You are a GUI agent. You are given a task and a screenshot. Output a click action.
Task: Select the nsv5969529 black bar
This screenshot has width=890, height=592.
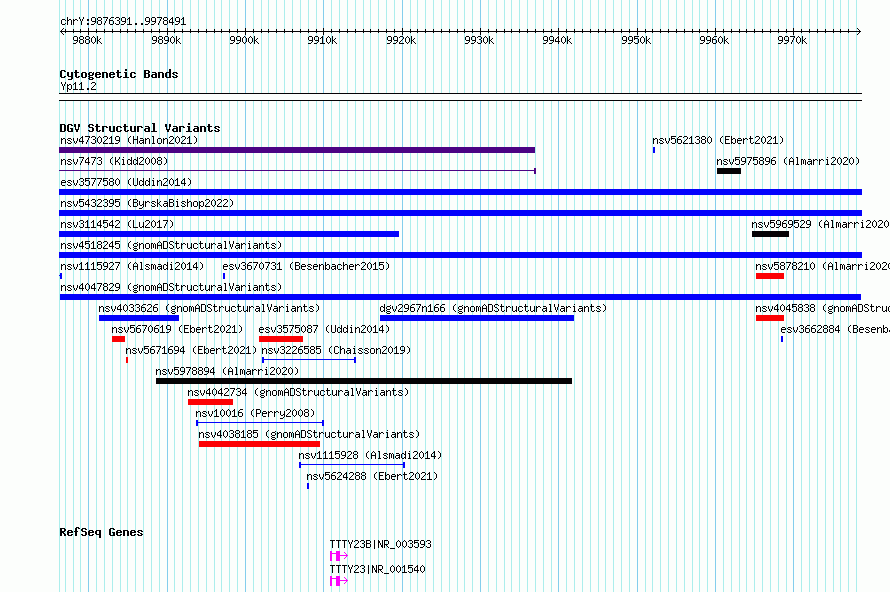coord(770,234)
